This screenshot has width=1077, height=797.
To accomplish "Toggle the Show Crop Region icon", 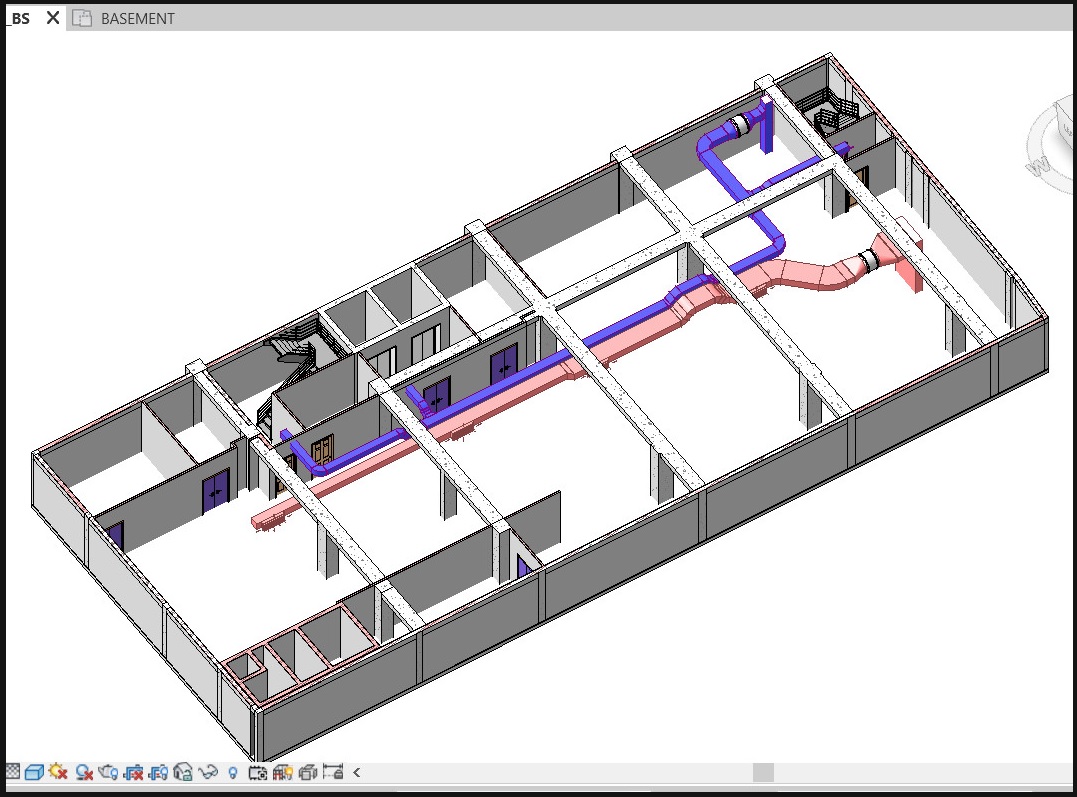I will click(158, 772).
